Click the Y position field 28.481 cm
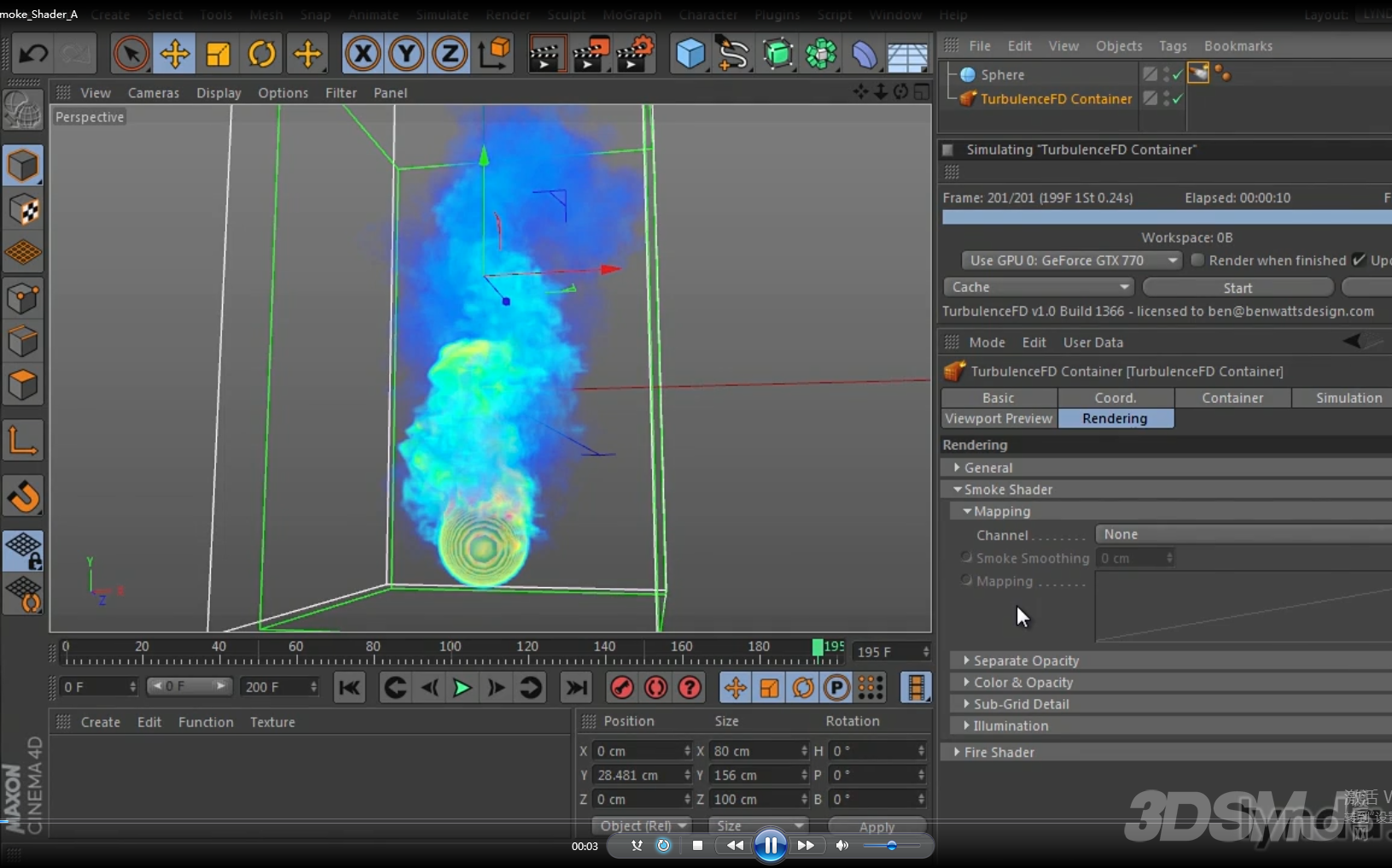This screenshot has height=868, width=1392. 641,775
